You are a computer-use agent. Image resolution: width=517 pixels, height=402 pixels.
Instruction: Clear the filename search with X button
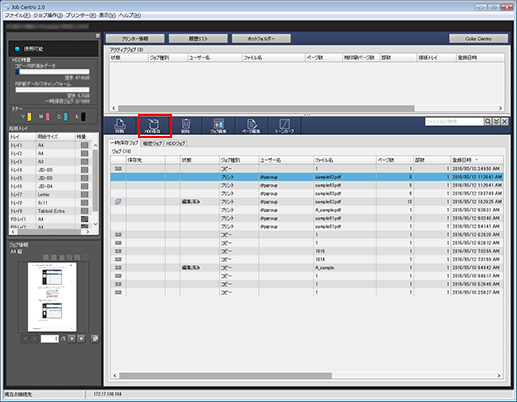(x=505, y=122)
